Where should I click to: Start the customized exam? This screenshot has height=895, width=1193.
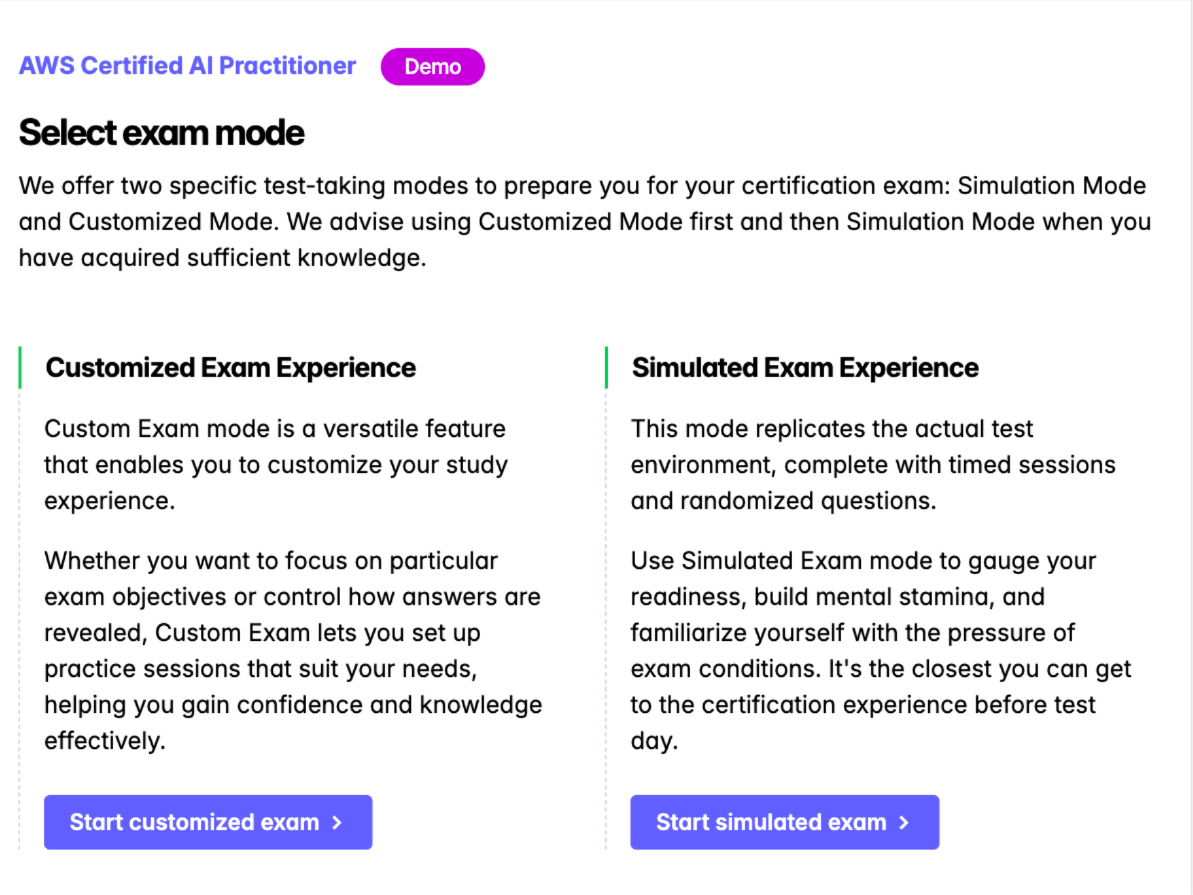click(x=194, y=822)
